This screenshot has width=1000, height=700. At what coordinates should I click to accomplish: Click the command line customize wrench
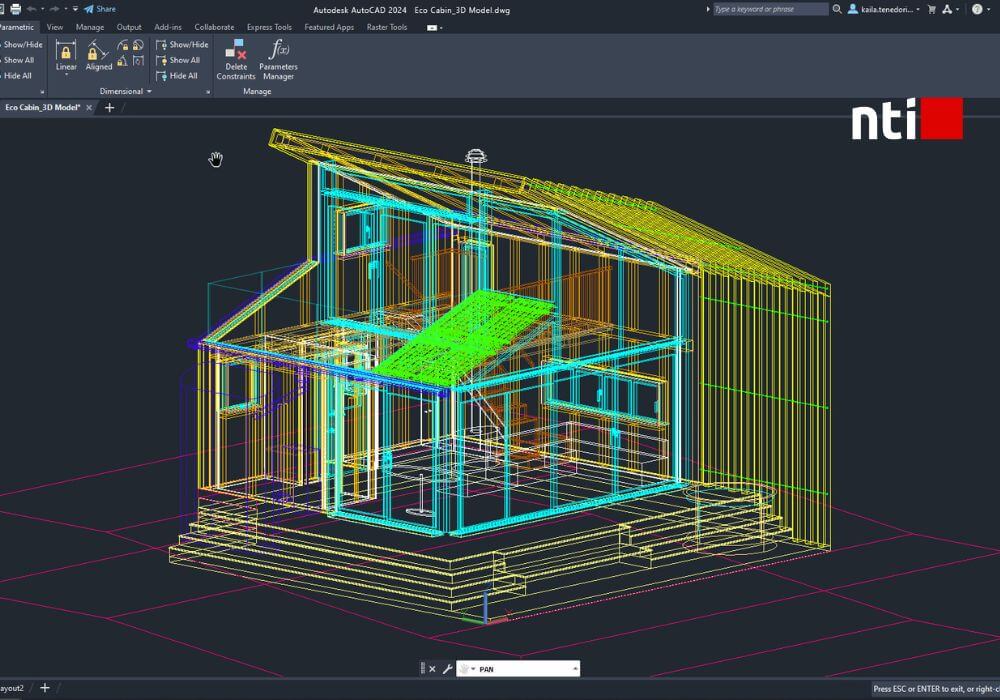[447, 669]
